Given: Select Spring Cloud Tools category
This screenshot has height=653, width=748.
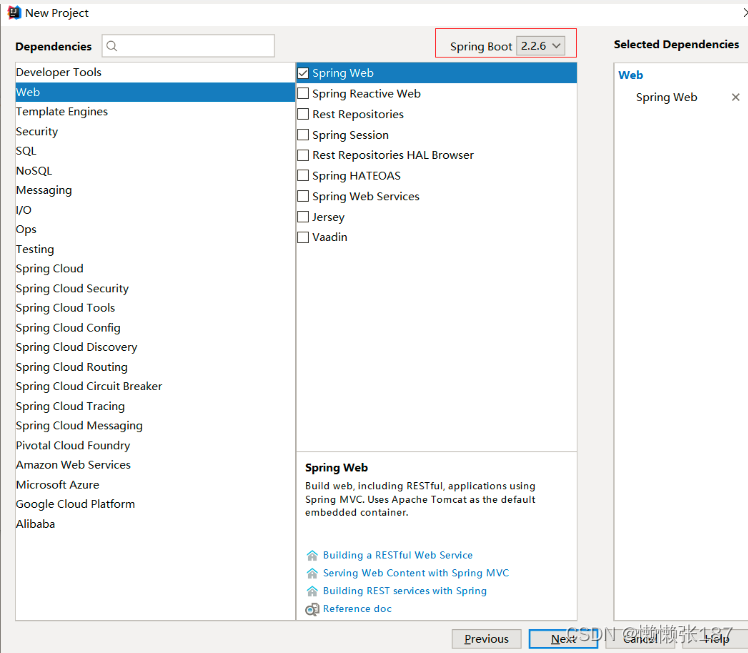Looking at the screenshot, I should click(x=155, y=308).
